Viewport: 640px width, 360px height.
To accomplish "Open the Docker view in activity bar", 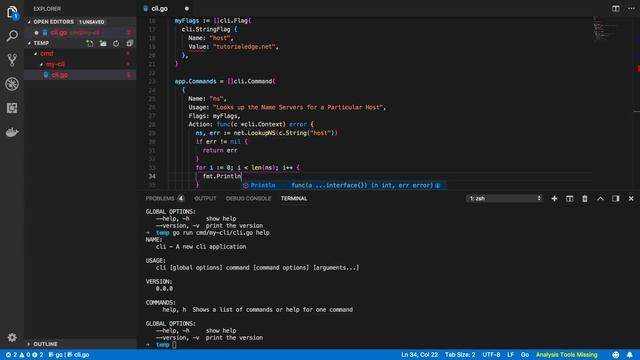I will click(x=12, y=132).
